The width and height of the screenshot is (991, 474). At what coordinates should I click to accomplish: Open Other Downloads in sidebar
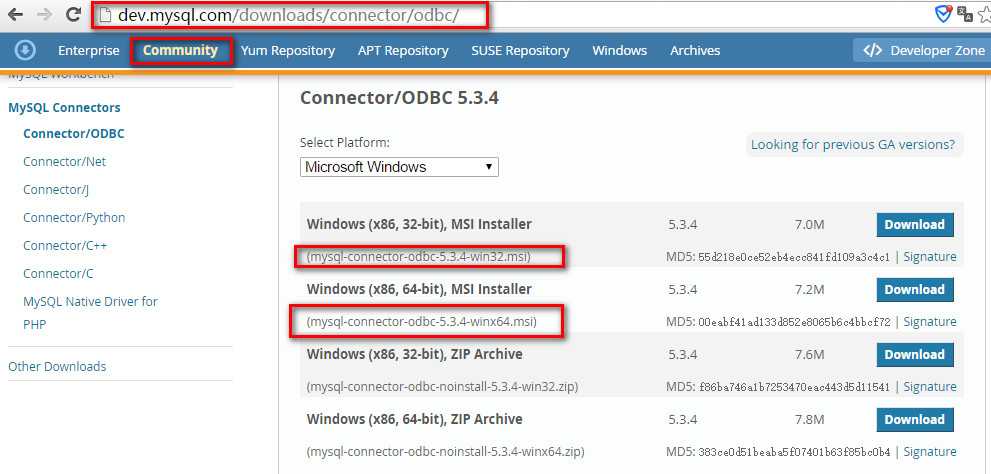pyautogui.click(x=57, y=367)
